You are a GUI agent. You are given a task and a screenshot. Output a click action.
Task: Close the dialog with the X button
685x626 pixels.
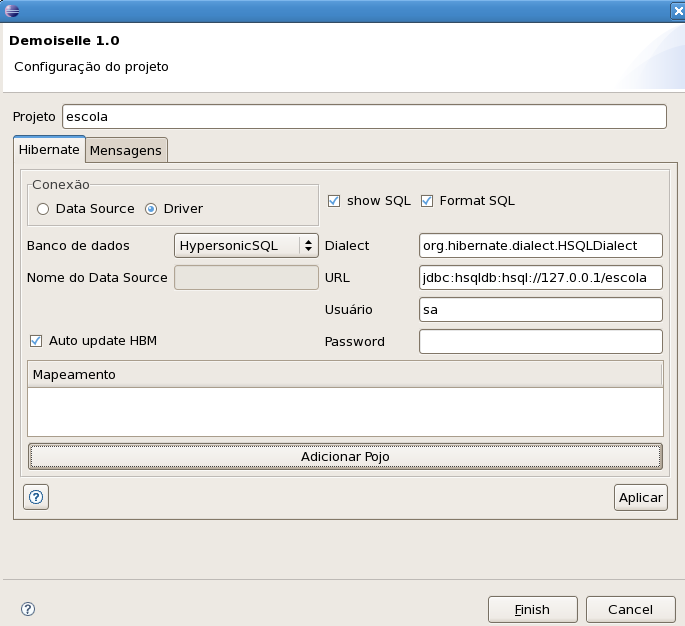[676, 10]
